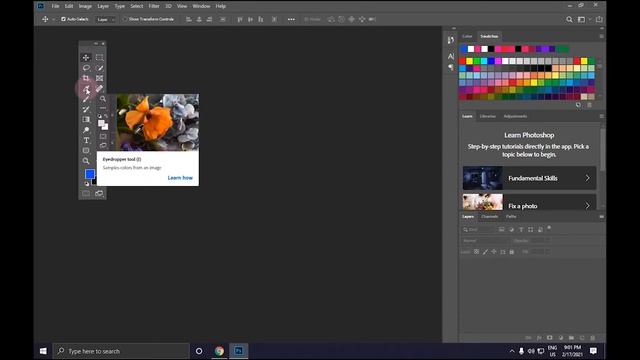This screenshot has width=640, height=360.
Task: Expand the Fix a photo chevron
Action: pyautogui.click(x=587, y=206)
